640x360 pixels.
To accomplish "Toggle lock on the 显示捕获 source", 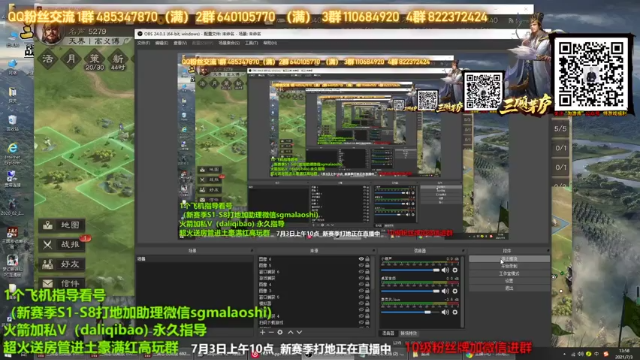I will 367,278.
